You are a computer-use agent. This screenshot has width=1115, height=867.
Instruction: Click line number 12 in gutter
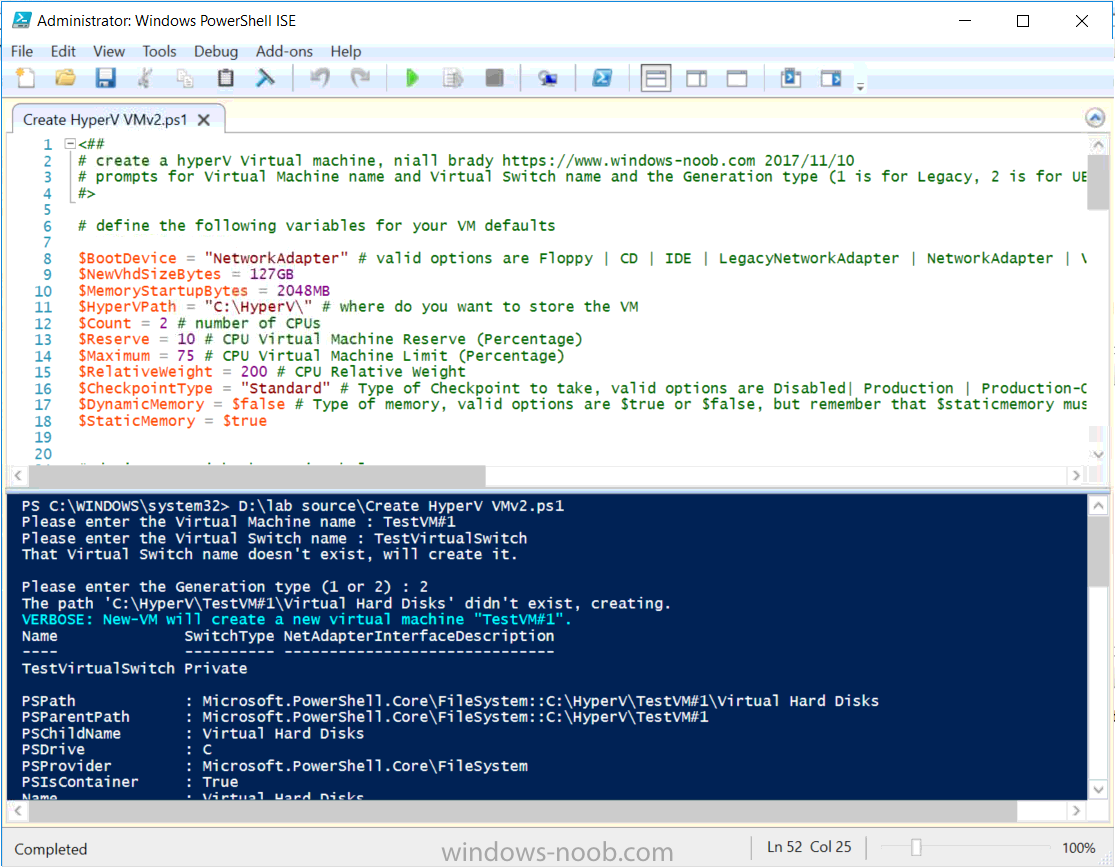[x=43, y=324]
